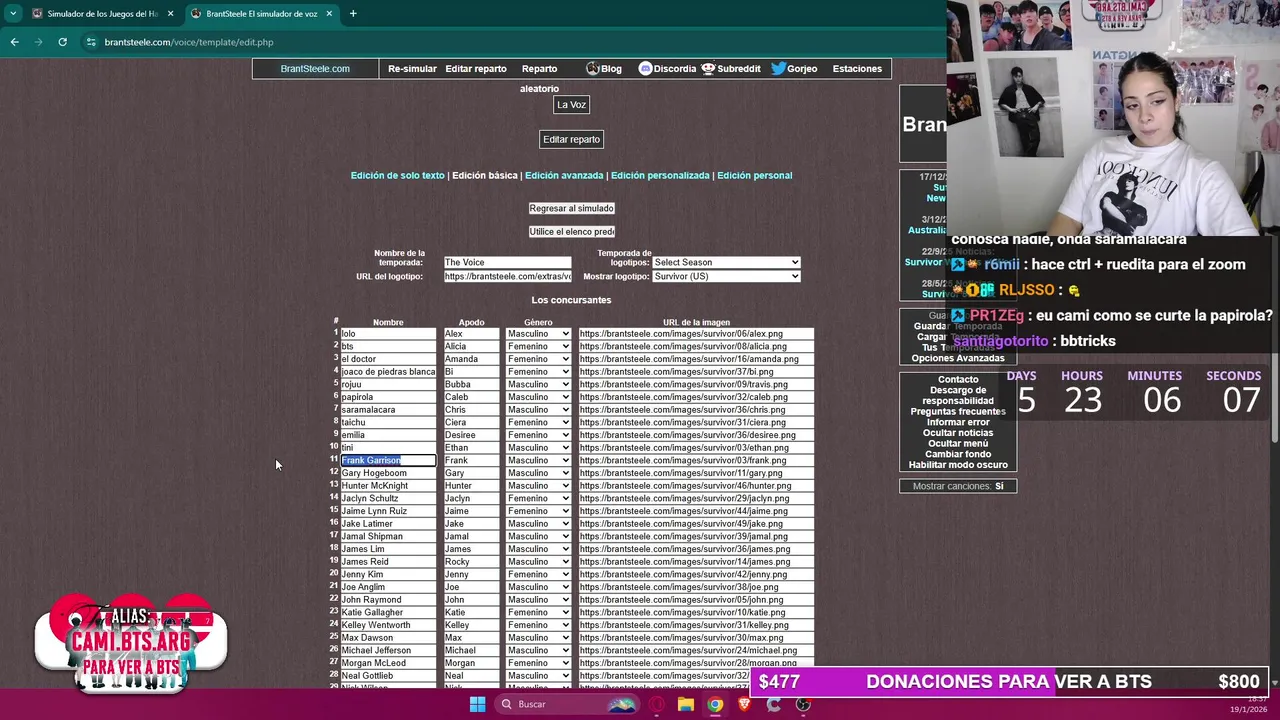The width and height of the screenshot is (1280, 720).
Task: Enable Habilitar modo oscuro in the sidebar
Action: pos(958,465)
